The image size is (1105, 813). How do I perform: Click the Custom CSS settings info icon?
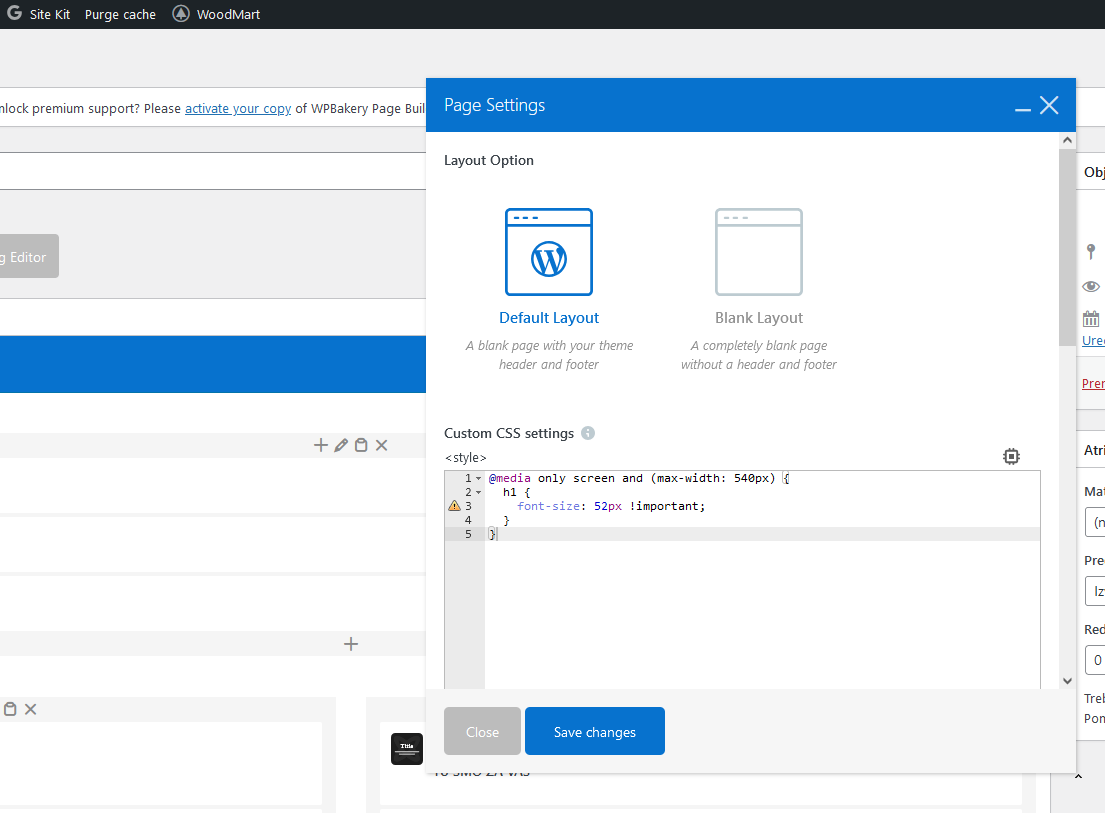(x=588, y=433)
